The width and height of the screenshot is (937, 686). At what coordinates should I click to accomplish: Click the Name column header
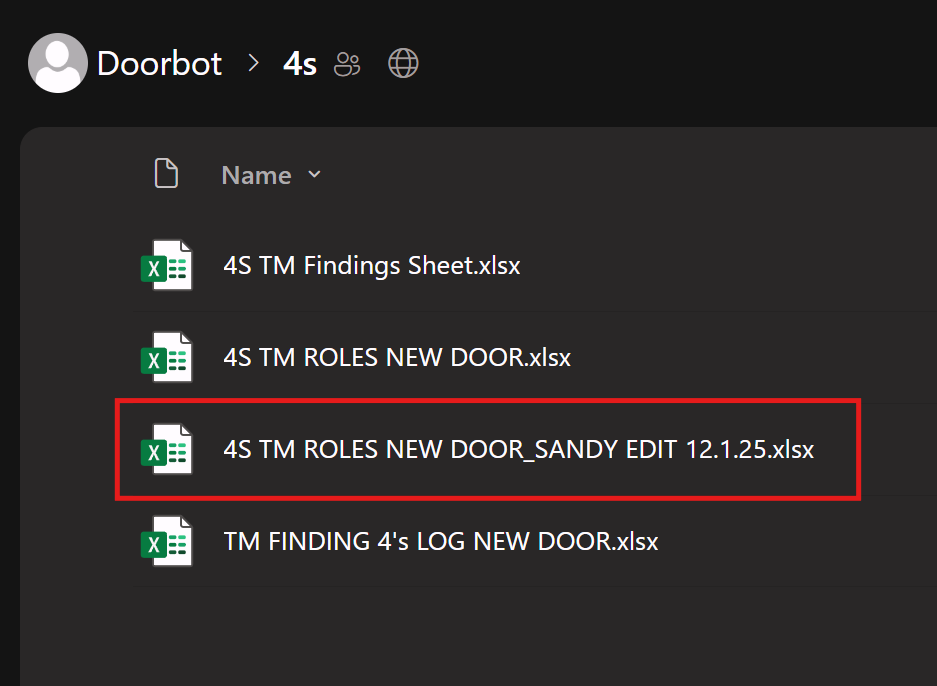click(x=256, y=175)
